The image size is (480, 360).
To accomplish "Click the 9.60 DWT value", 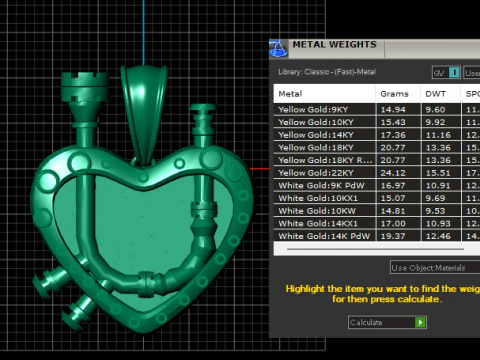I will click(435, 109).
